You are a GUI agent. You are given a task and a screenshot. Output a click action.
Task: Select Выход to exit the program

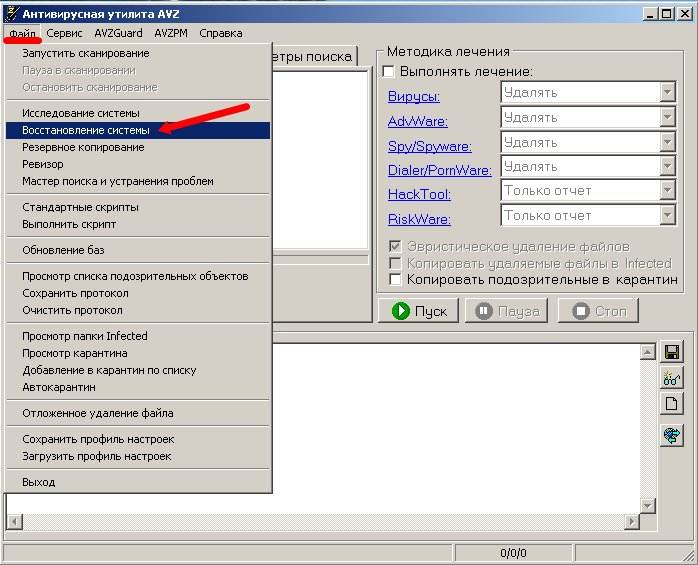coord(138,482)
